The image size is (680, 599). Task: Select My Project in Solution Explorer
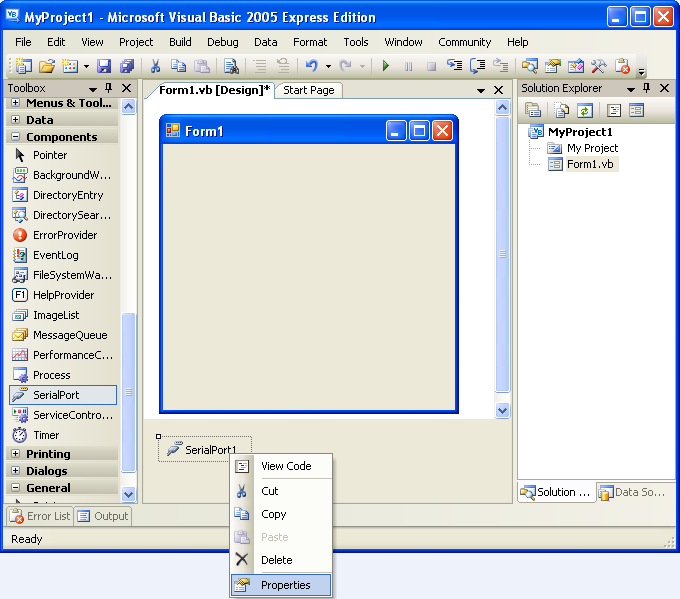[x=592, y=148]
